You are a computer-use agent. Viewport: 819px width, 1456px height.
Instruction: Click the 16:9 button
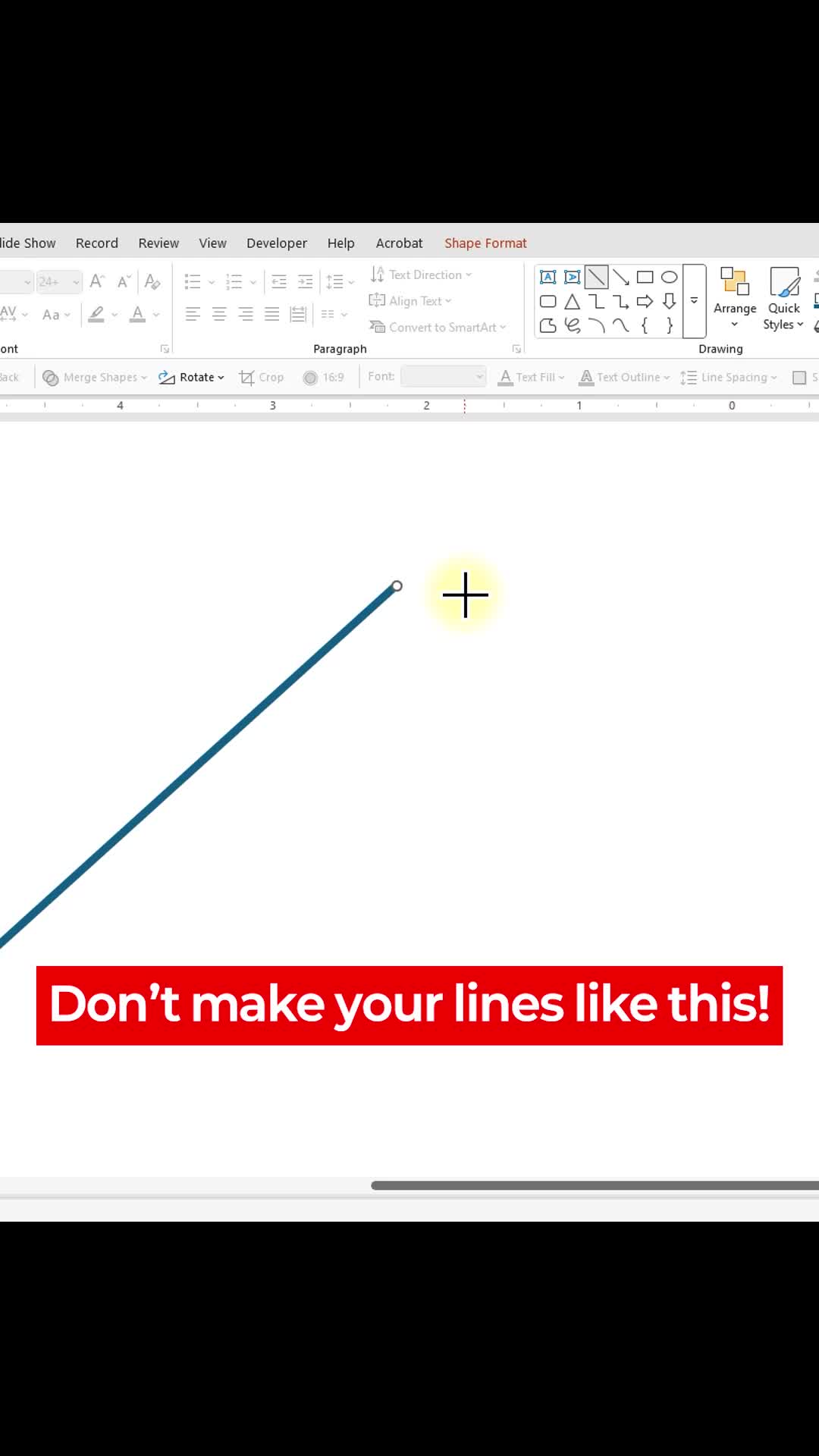(323, 377)
